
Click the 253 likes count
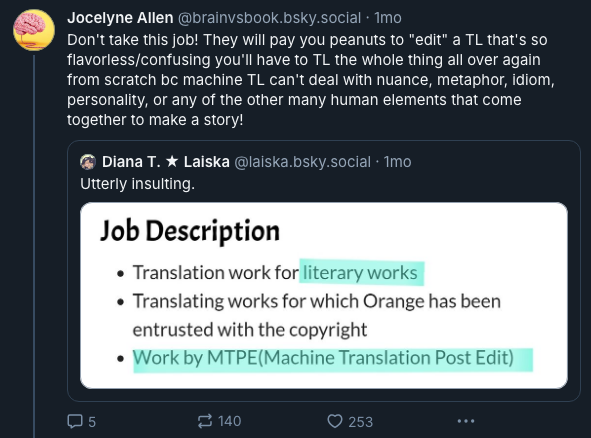pos(361,422)
